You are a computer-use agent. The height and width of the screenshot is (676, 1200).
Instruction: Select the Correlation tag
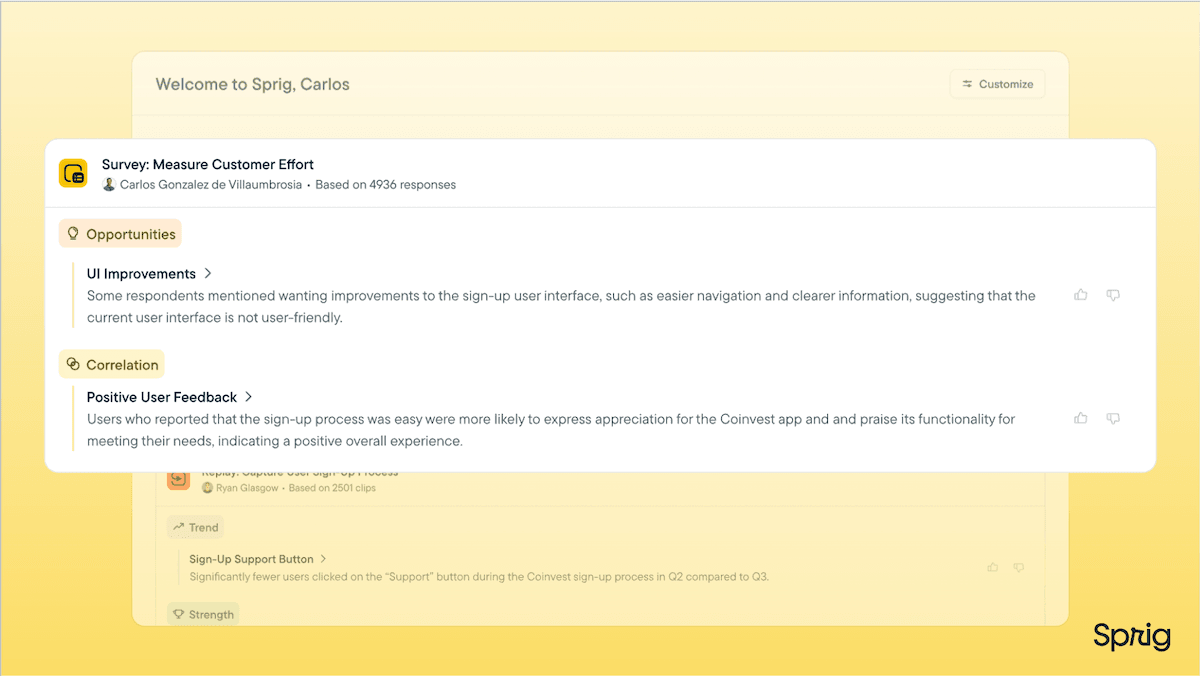[112, 365]
